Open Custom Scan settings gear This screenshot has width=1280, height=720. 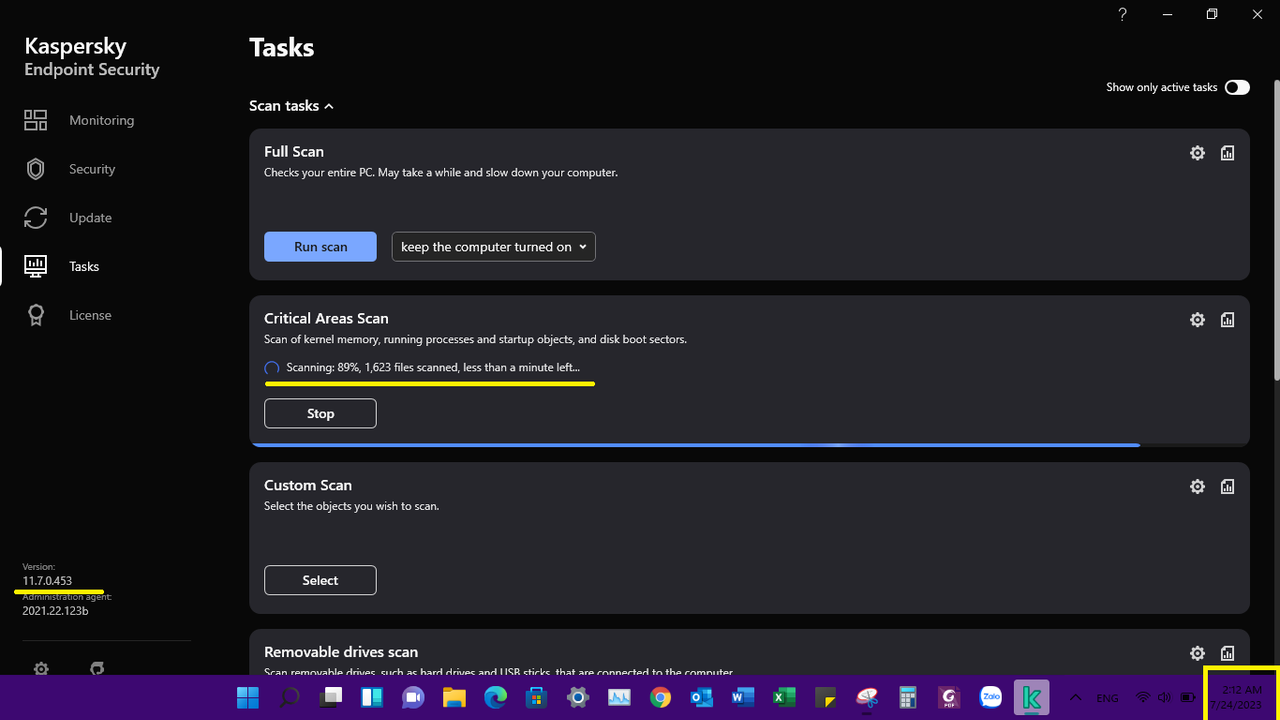(x=1197, y=487)
